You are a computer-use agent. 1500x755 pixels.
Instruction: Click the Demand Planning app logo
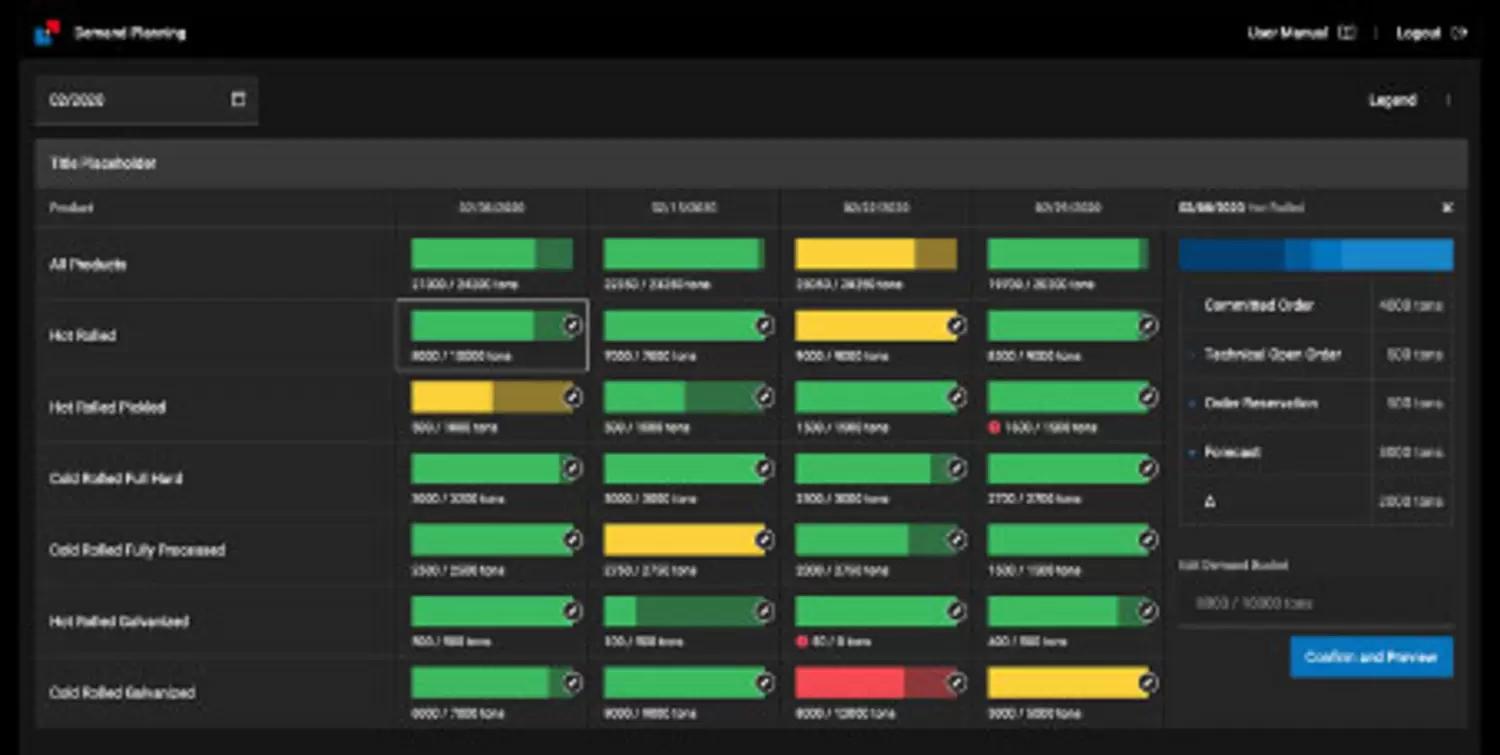pyautogui.click(x=47, y=33)
